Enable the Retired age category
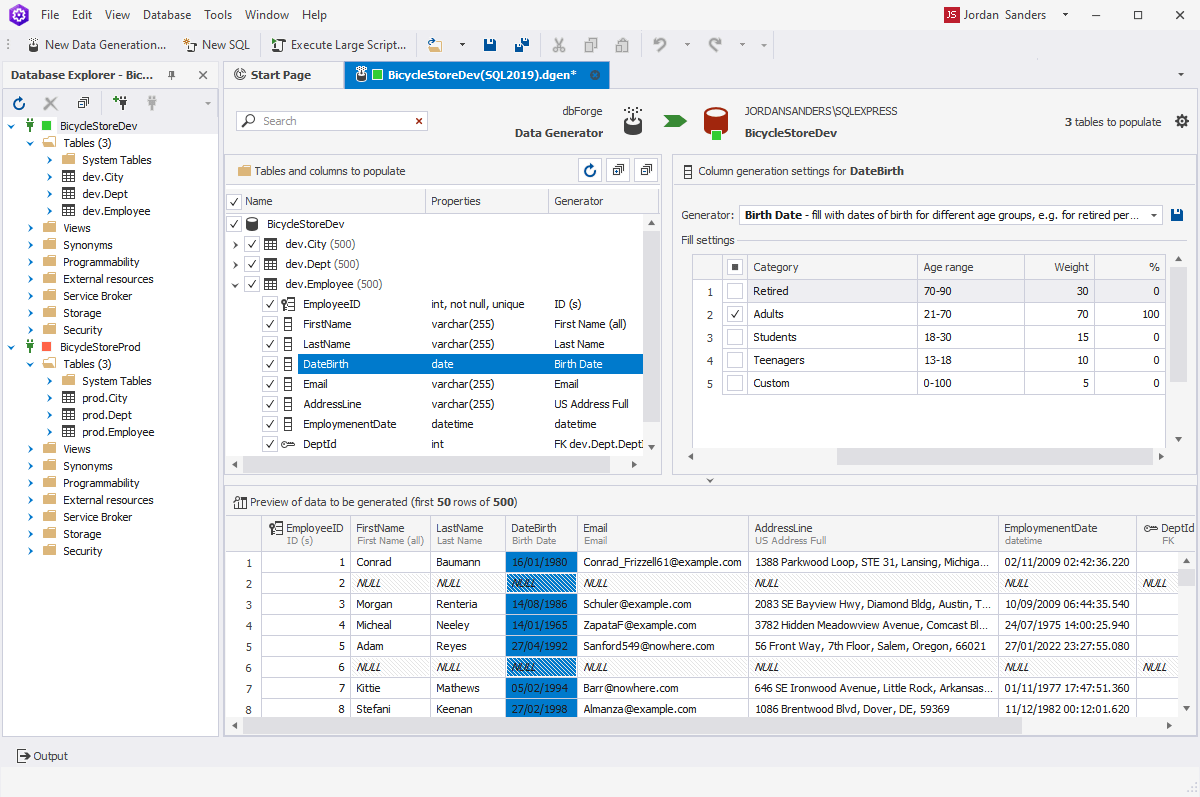The width and height of the screenshot is (1200, 797). [735, 290]
